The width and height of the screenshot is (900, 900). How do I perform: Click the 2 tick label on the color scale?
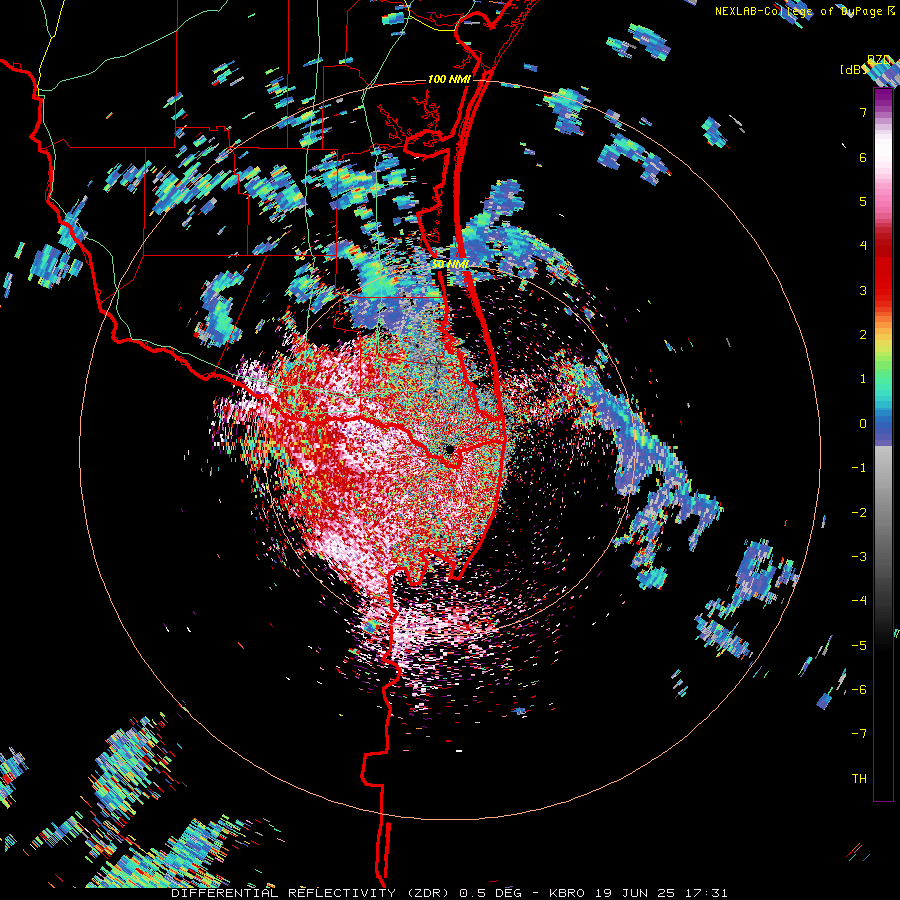pos(863,335)
